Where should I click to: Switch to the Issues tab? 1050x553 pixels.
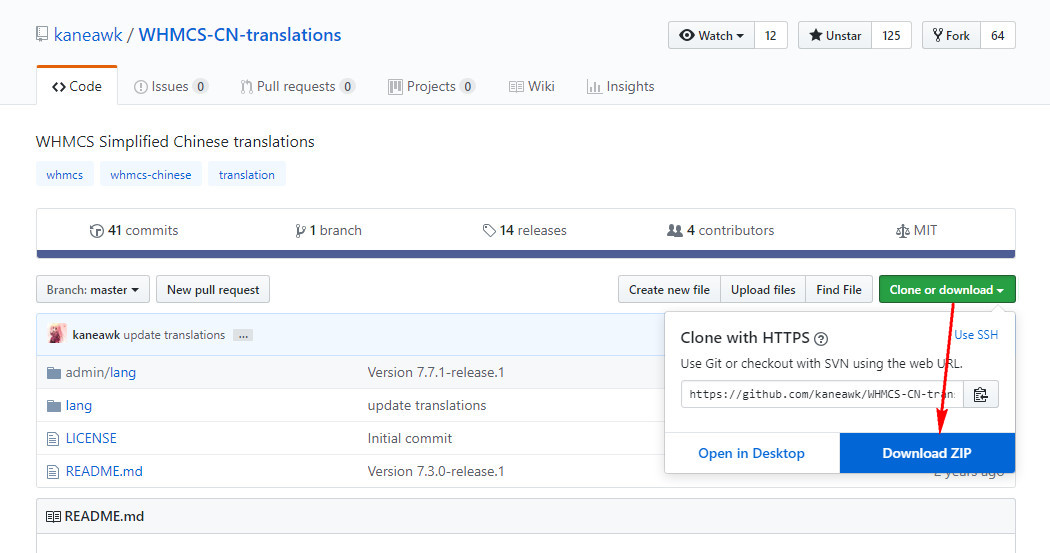170,86
